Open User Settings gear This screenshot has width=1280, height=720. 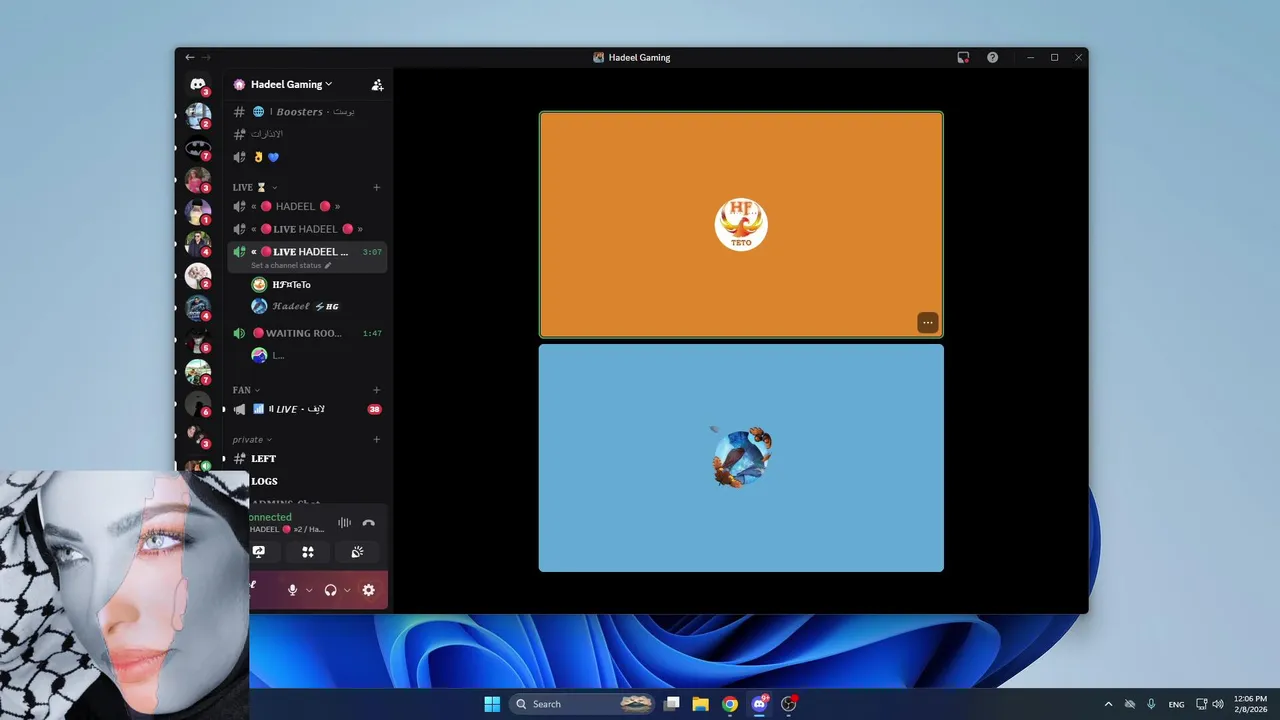pyautogui.click(x=369, y=590)
